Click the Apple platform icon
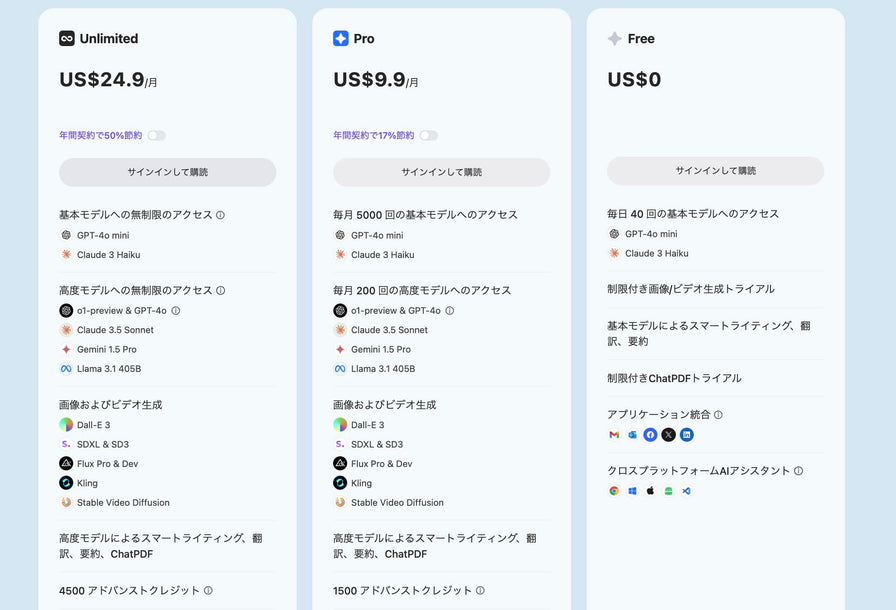The width and height of the screenshot is (896, 610). 650,491
